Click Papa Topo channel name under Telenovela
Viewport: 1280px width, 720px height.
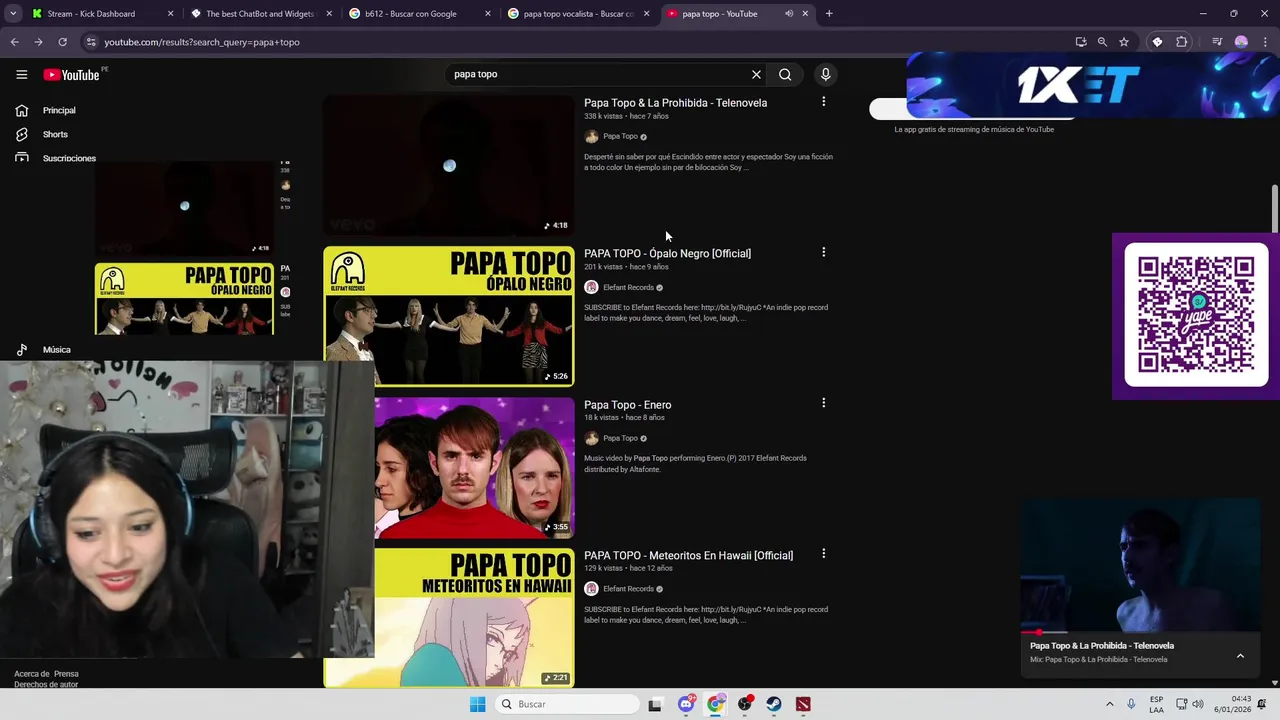tap(620, 137)
